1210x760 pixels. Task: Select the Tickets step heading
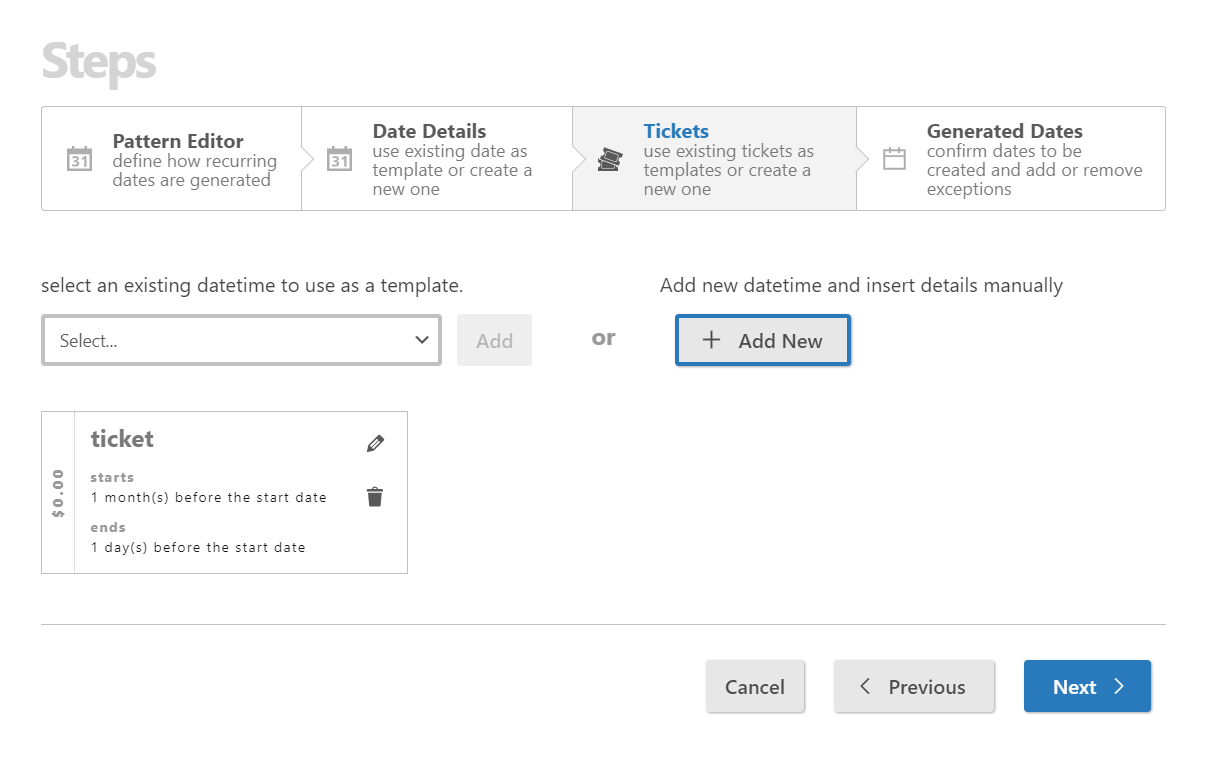click(676, 131)
